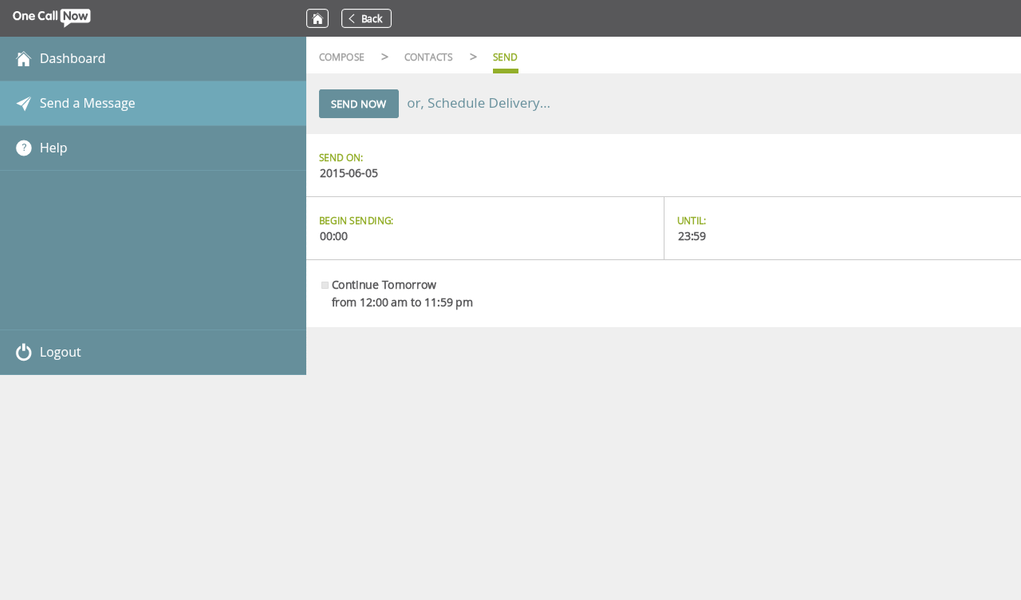Click the Help question mark icon
The height and width of the screenshot is (600, 1021).
23,148
